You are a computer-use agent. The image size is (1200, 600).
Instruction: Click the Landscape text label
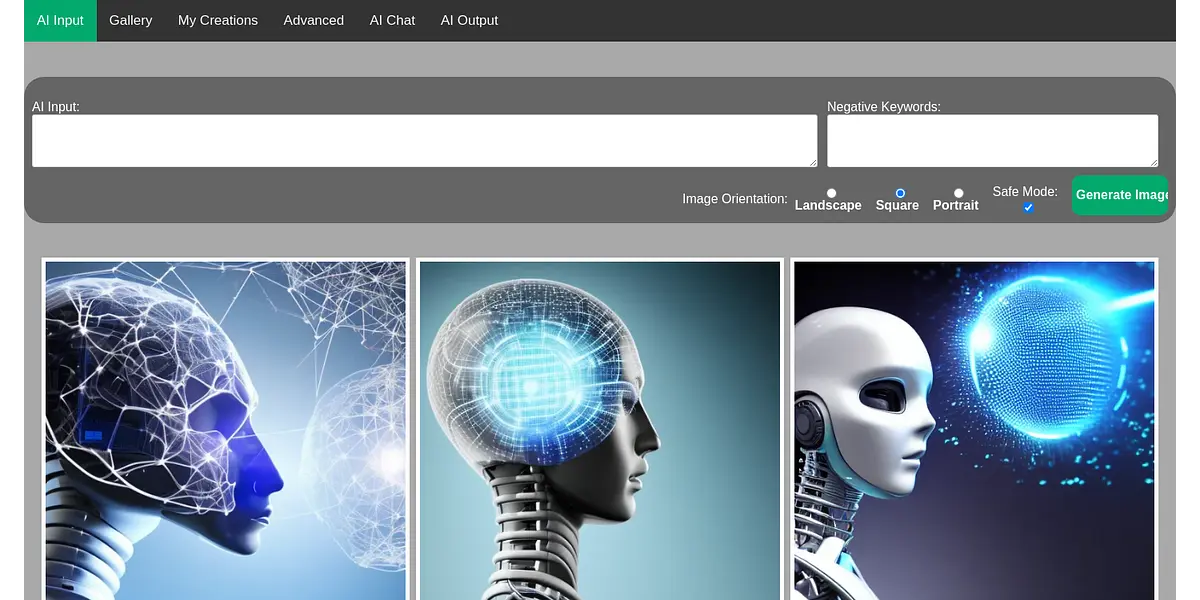pyautogui.click(x=828, y=206)
